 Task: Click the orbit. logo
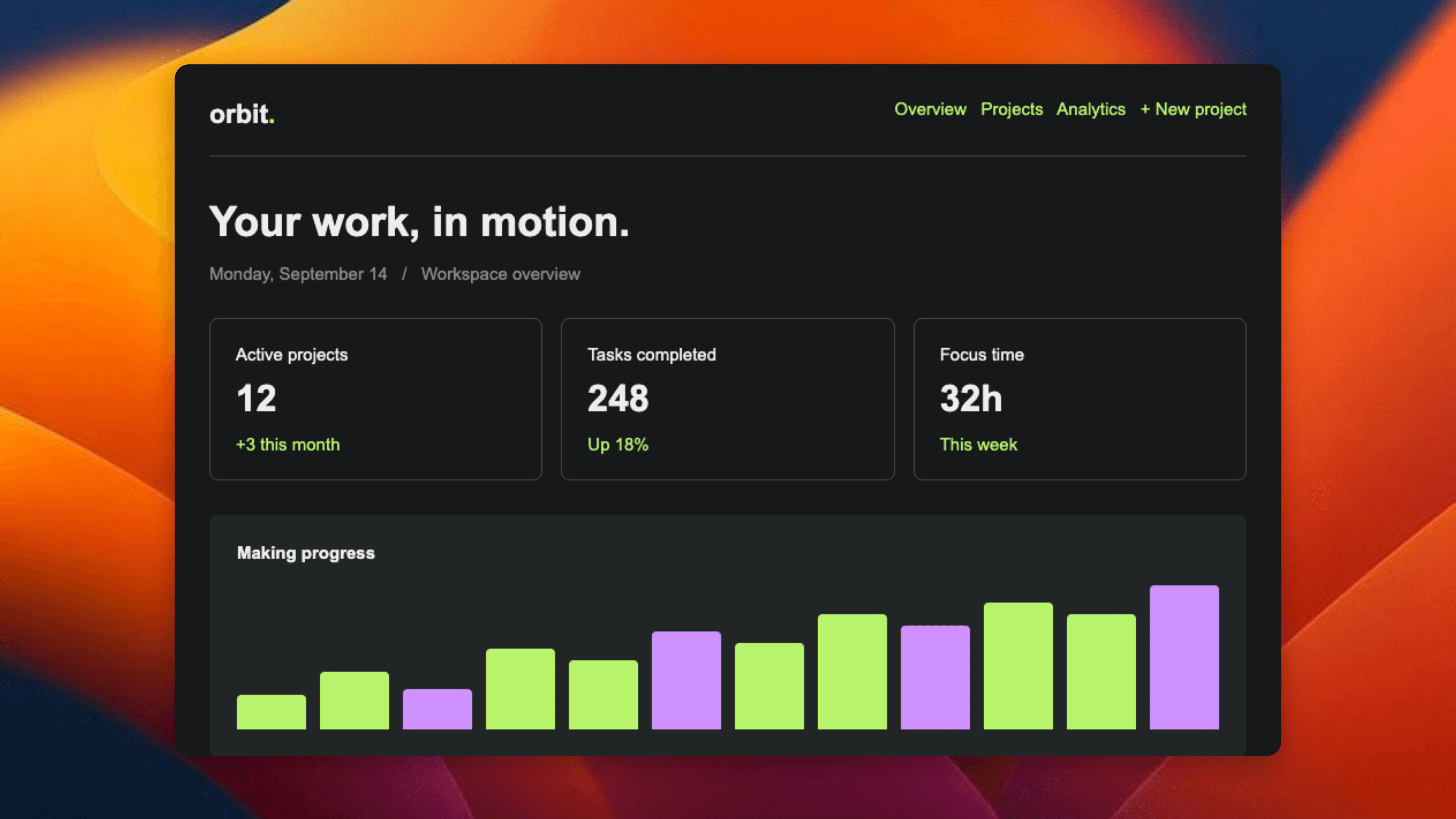click(x=242, y=114)
